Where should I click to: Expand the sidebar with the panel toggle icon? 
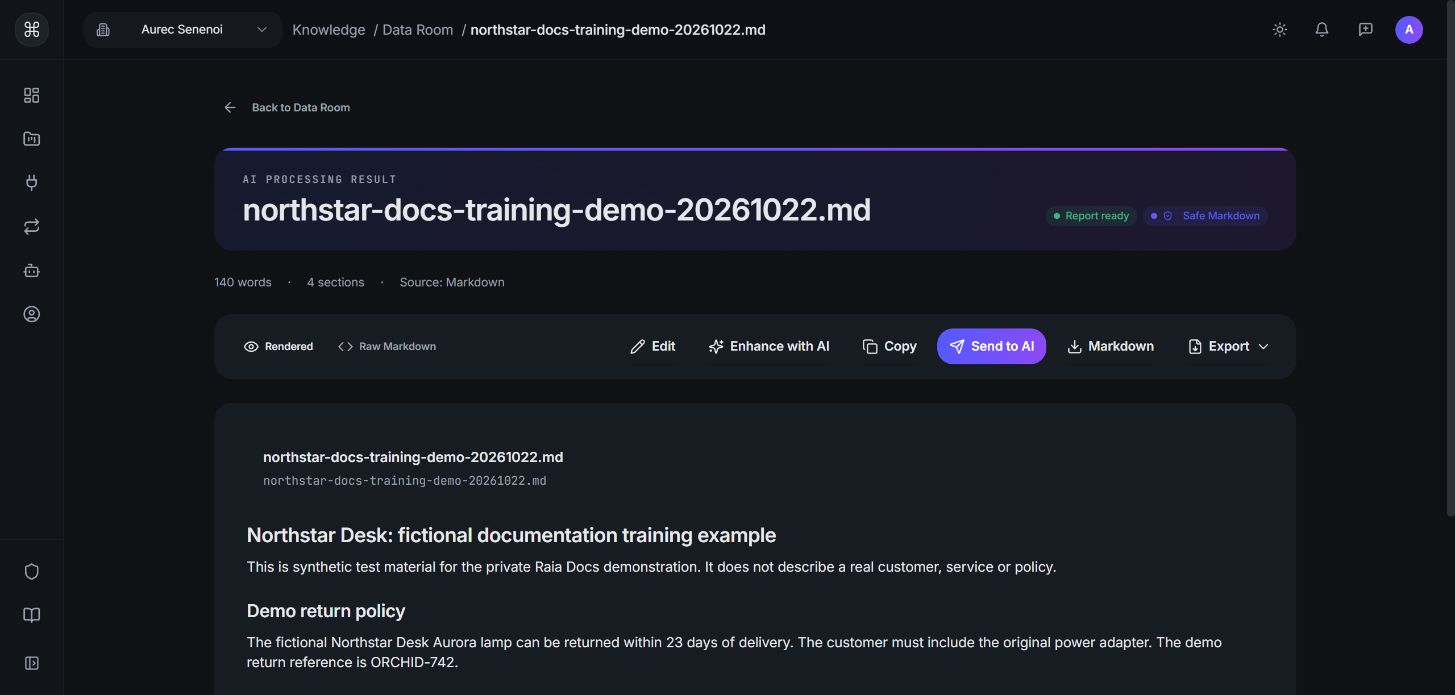(31, 663)
